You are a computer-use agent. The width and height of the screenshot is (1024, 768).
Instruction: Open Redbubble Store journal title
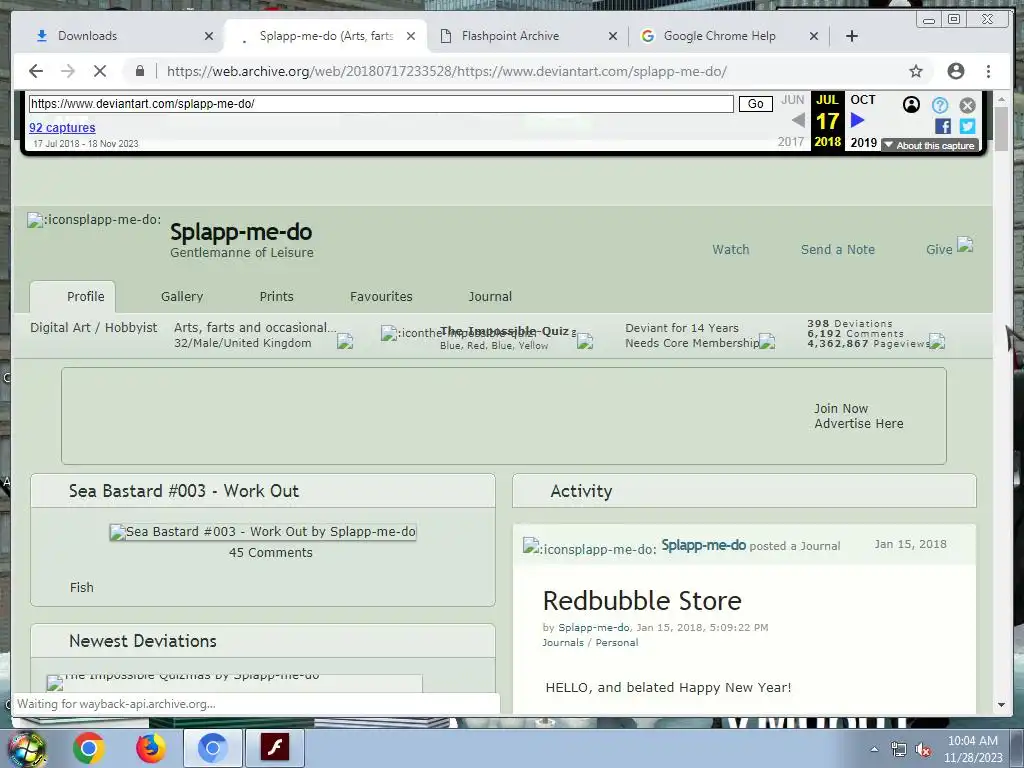(642, 601)
